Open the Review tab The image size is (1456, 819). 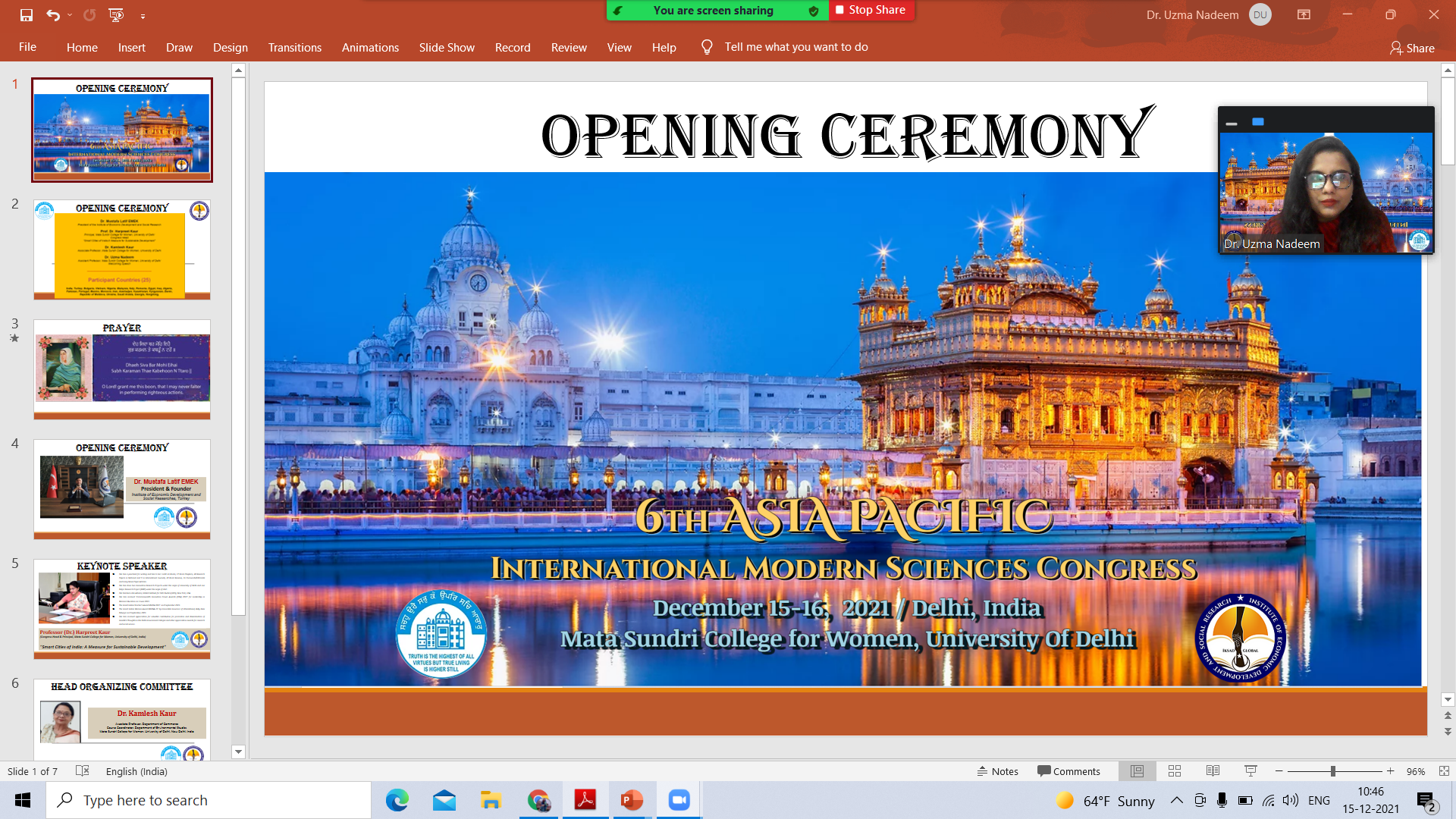pos(569,47)
